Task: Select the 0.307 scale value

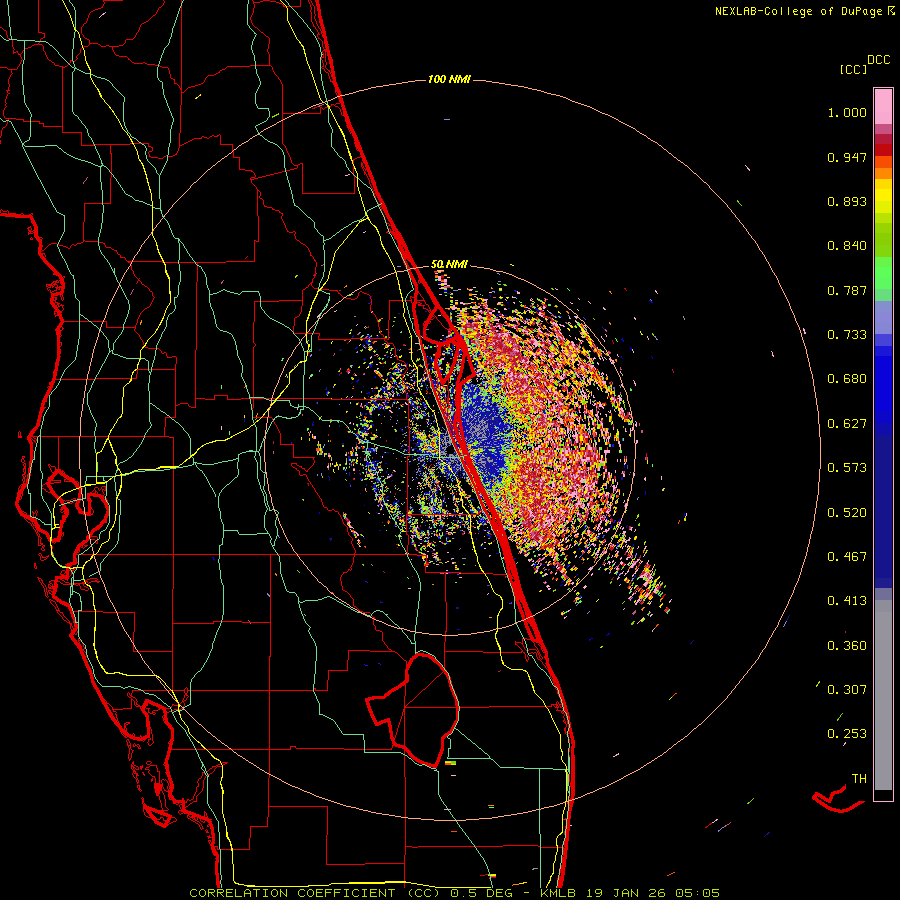Action: click(x=847, y=689)
